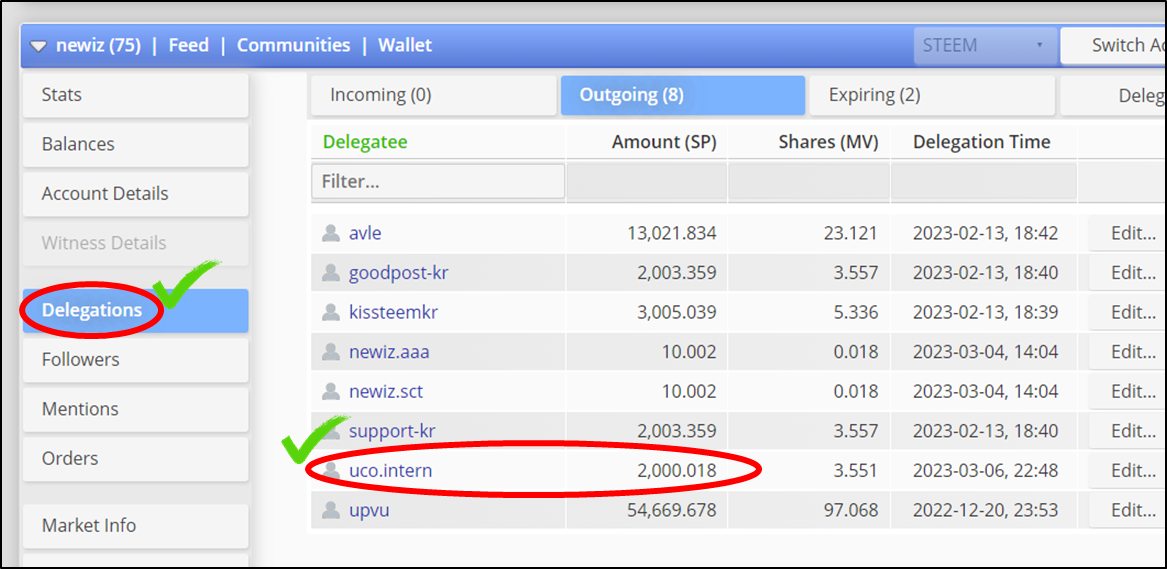The image size is (1167, 569).
Task: Select Balances in the sidebar
Action: click(x=135, y=144)
